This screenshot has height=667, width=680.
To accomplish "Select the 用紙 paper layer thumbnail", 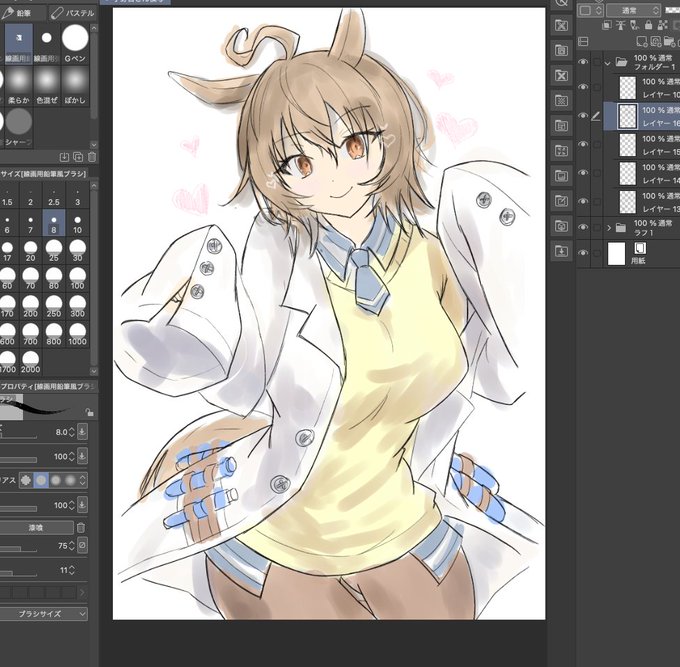I will (616, 253).
